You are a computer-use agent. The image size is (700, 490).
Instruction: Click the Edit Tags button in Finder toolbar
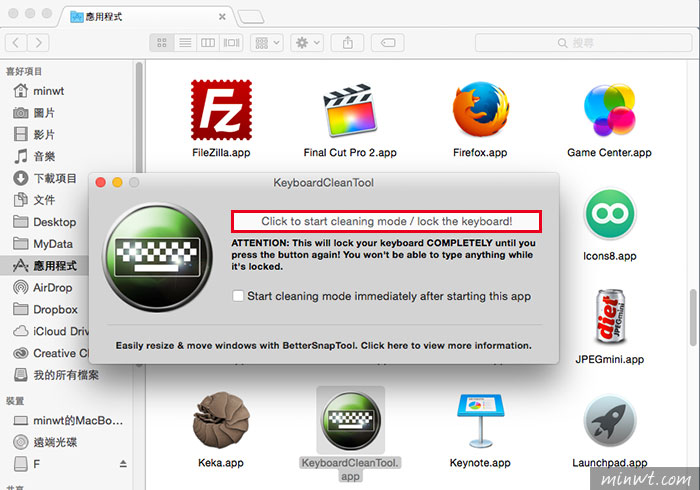[388, 43]
